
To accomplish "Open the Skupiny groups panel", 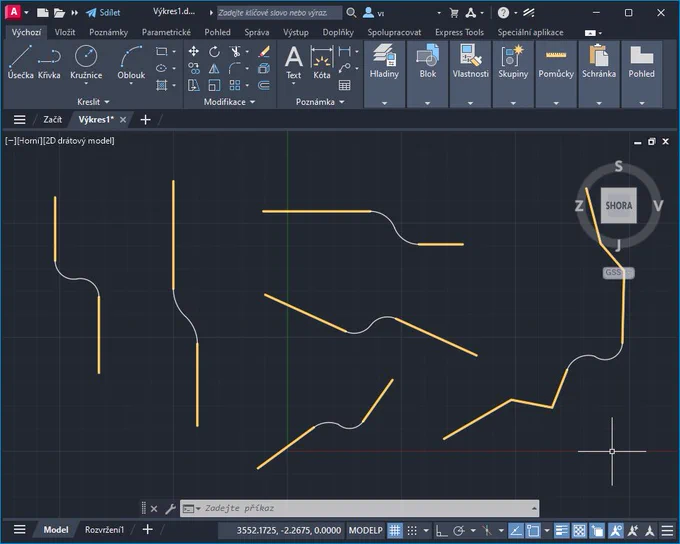I will tap(513, 74).
